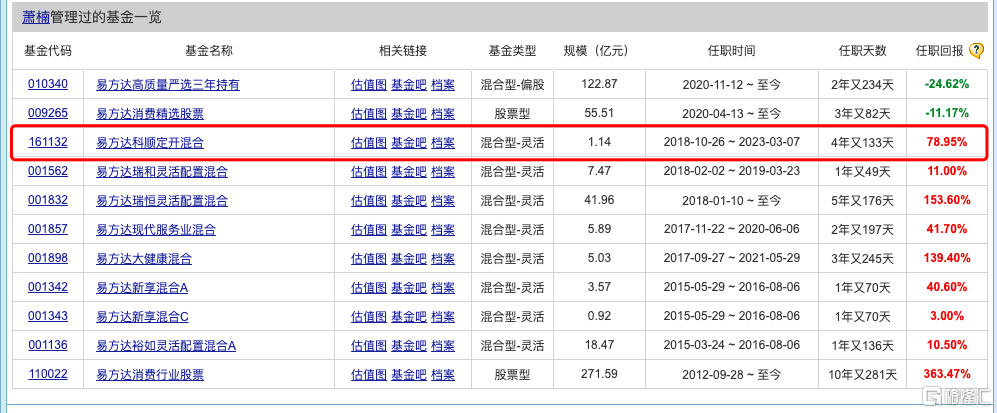The height and width of the screenshot is (413, 997).
Task: Select tenure 2012-09-28 ~ 至今 cell
Action: pyautogui.click(x=731, y=375)
